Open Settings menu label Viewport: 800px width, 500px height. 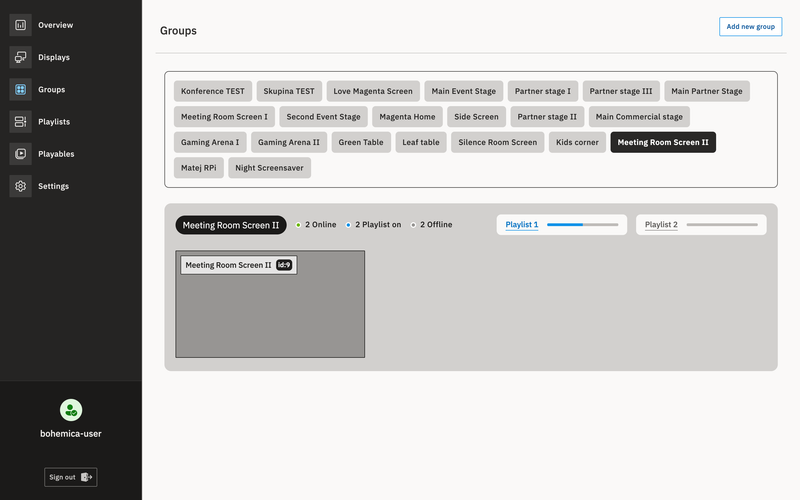click(x=54, y=186)
